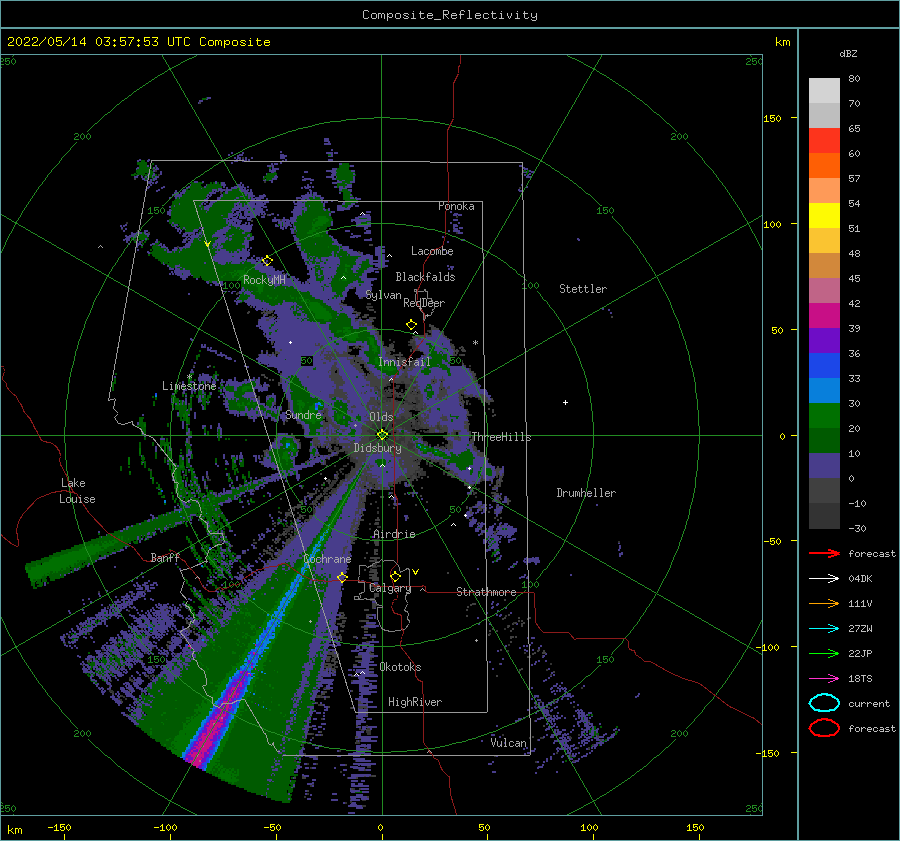This screenshot has height=841, width=900.
Task: Click the Blackfalds town label
Action: pyautogui.click(x=425, y=277)
